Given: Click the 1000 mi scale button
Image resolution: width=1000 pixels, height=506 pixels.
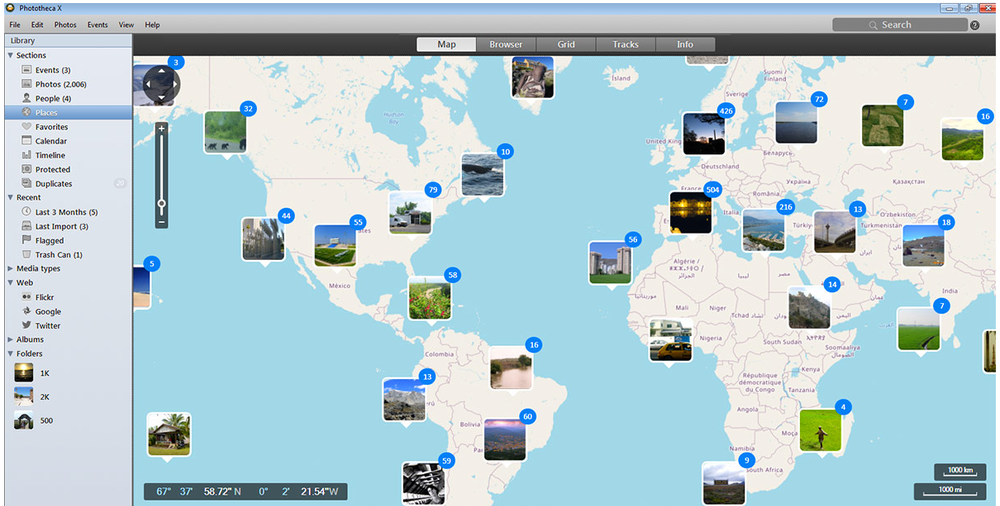Looking at the screenshot, I should click(x=950, y=490).
